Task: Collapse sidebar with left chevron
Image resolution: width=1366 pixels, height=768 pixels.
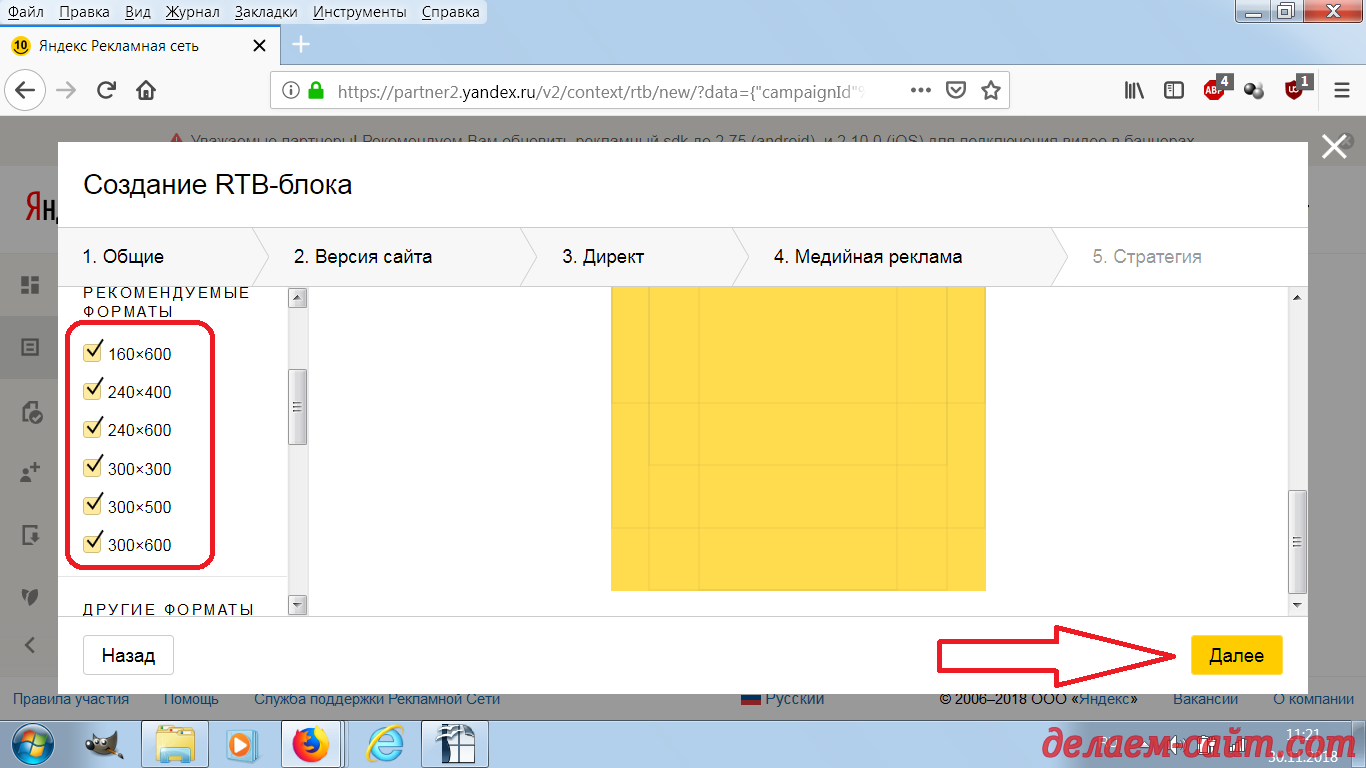Action: (30, 645)
